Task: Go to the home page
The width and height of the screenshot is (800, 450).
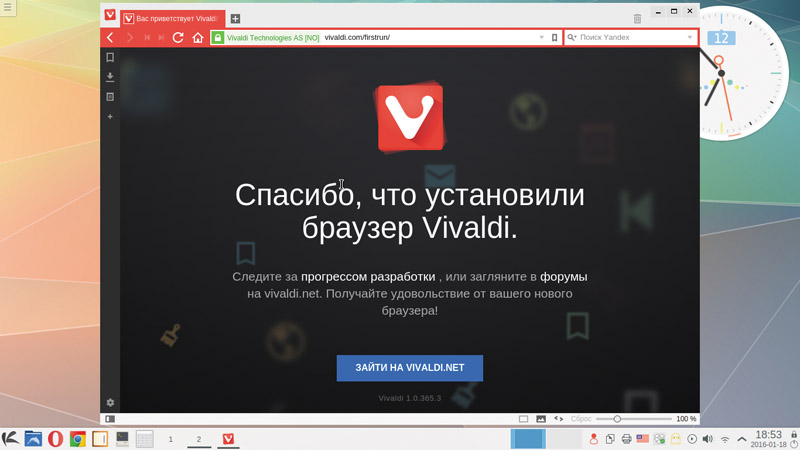Action: [x=198, y=37]
